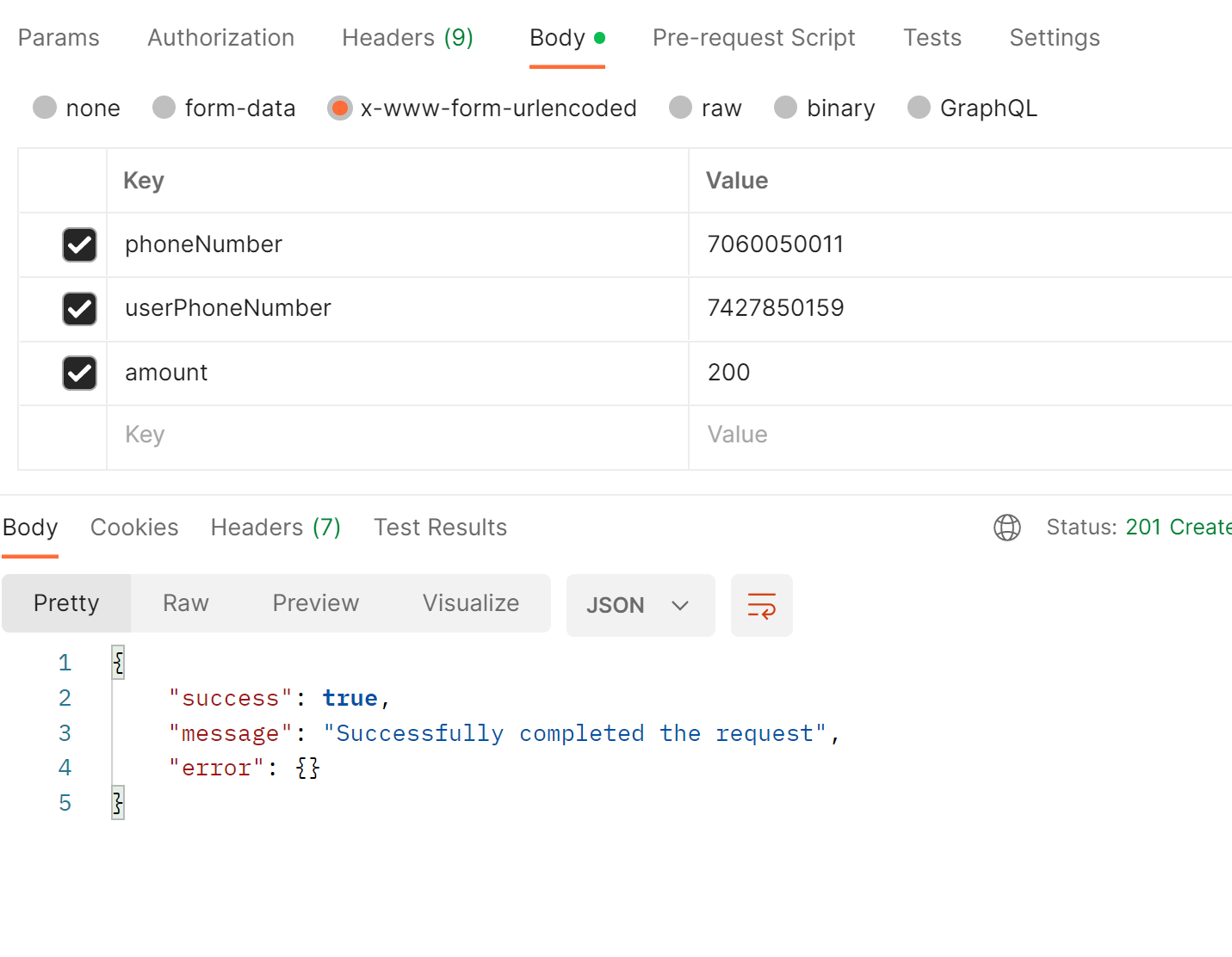Viewport: 1232px width, 957px height.
Task: Switch response view to Preview
Action: pos(315,603)
